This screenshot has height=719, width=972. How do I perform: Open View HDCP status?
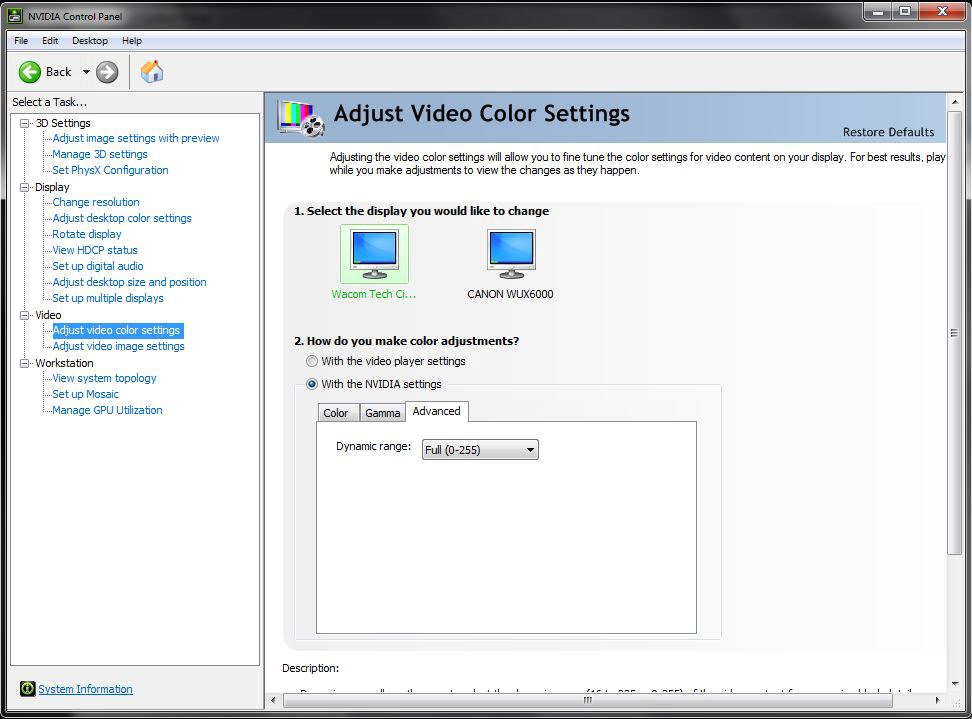coord(95,250)
